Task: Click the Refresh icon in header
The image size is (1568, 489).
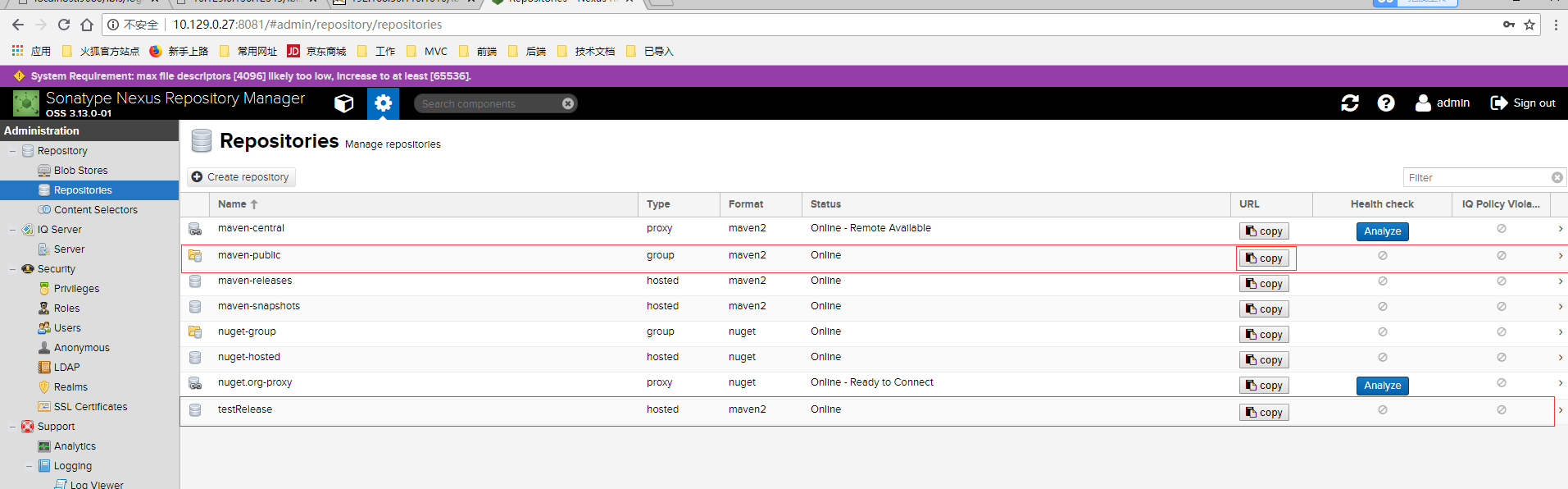Action: [1350, 103]
